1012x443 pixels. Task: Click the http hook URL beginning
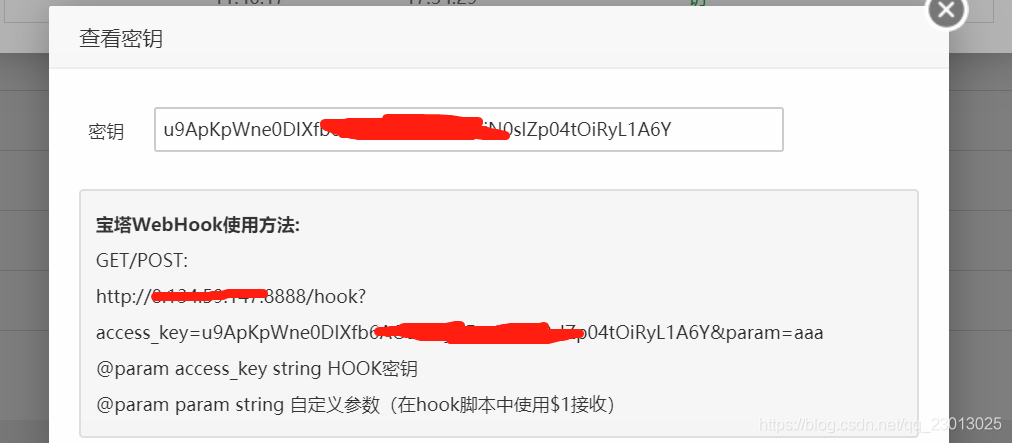123,297
